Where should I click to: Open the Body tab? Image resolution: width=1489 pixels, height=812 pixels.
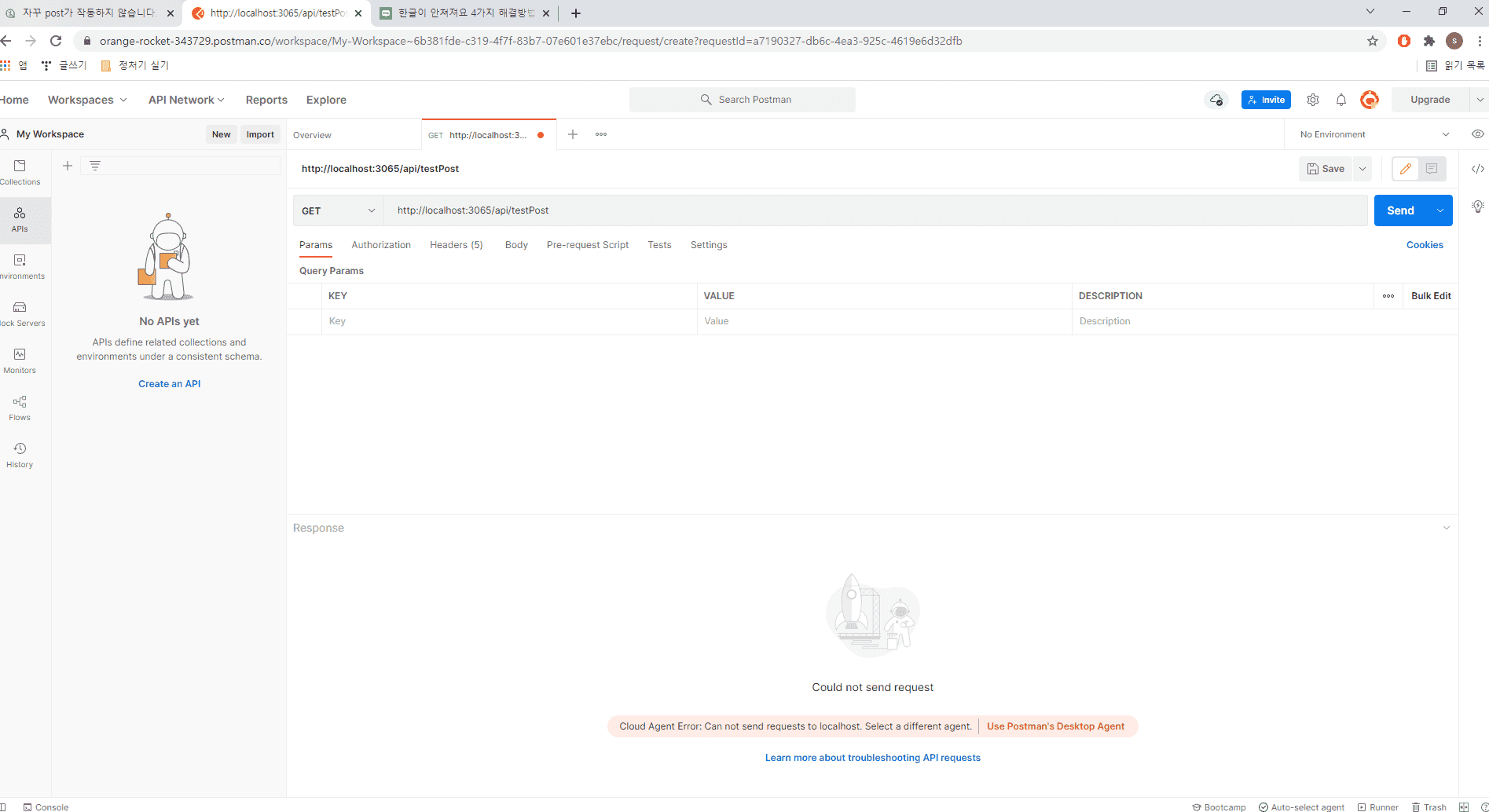tap(516, 245)
